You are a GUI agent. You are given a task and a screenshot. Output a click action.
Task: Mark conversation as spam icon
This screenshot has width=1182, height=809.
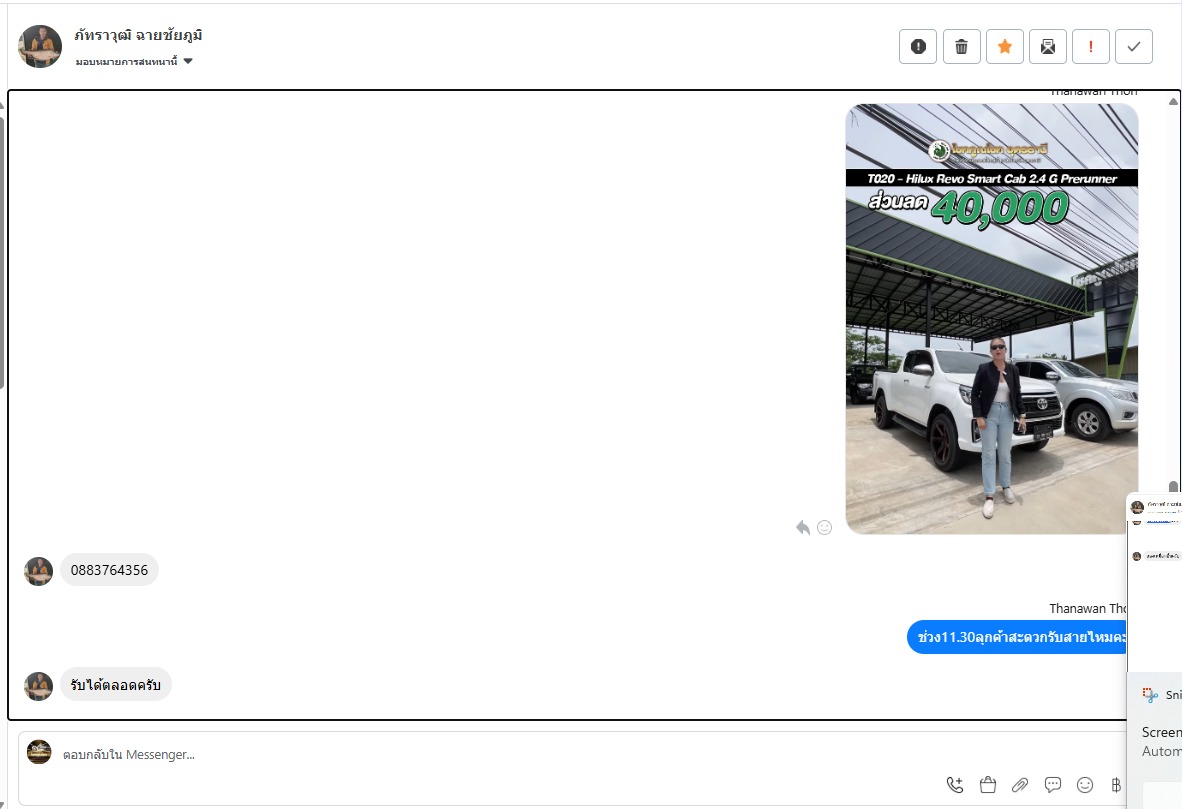(x=917, y=47)
